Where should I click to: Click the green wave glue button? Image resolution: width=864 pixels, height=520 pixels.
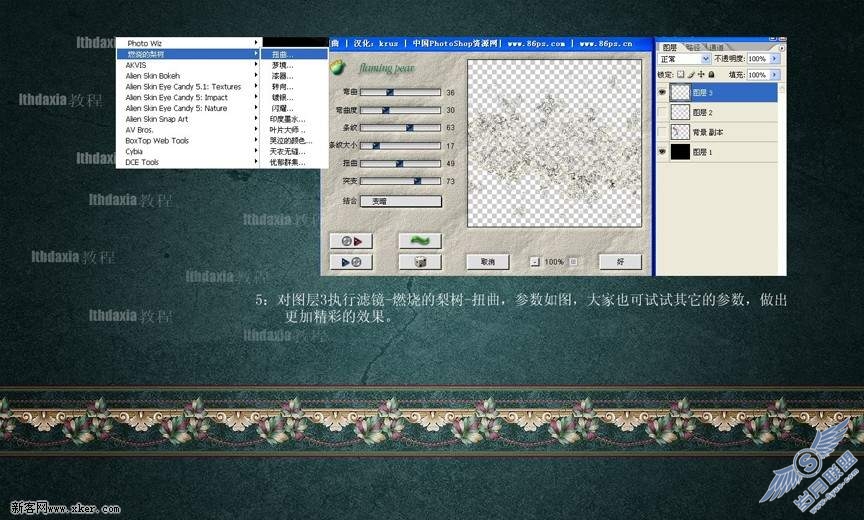click(420, 241)
